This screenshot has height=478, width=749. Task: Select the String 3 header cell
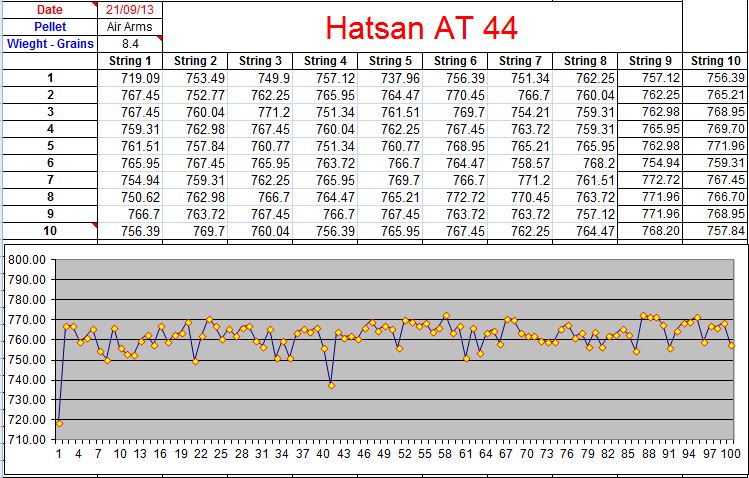260,61
